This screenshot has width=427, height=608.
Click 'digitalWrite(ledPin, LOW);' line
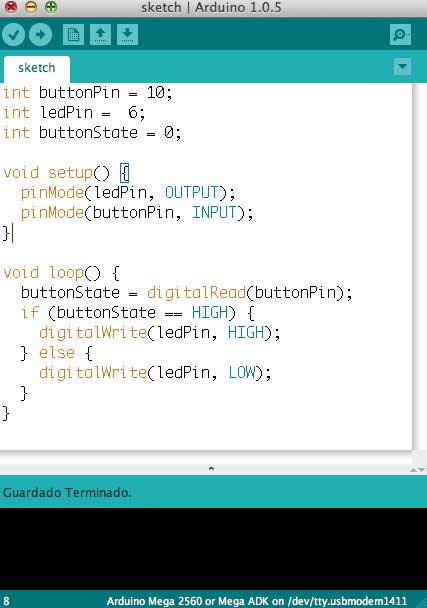coord(155,373)
